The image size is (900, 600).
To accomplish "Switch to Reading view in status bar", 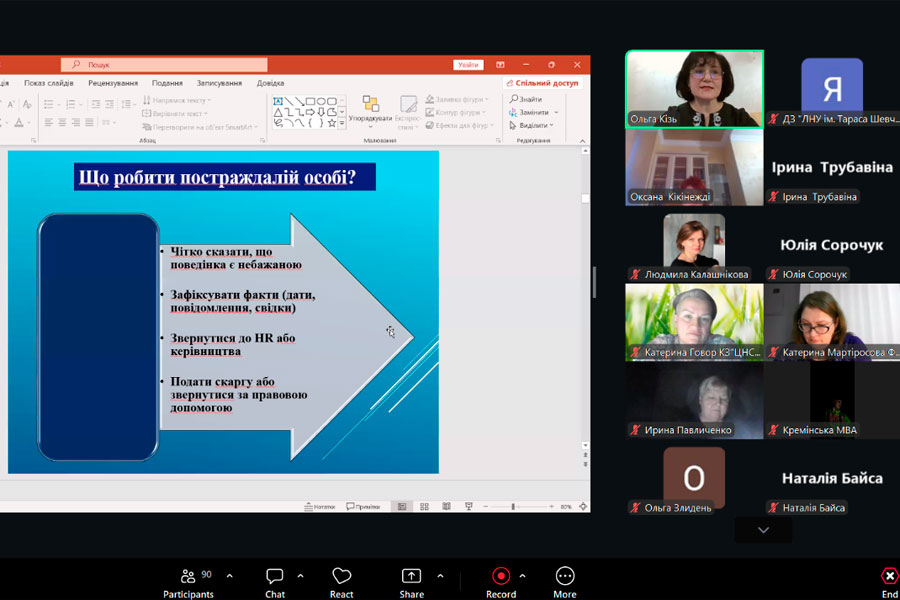I will point(446,507).
